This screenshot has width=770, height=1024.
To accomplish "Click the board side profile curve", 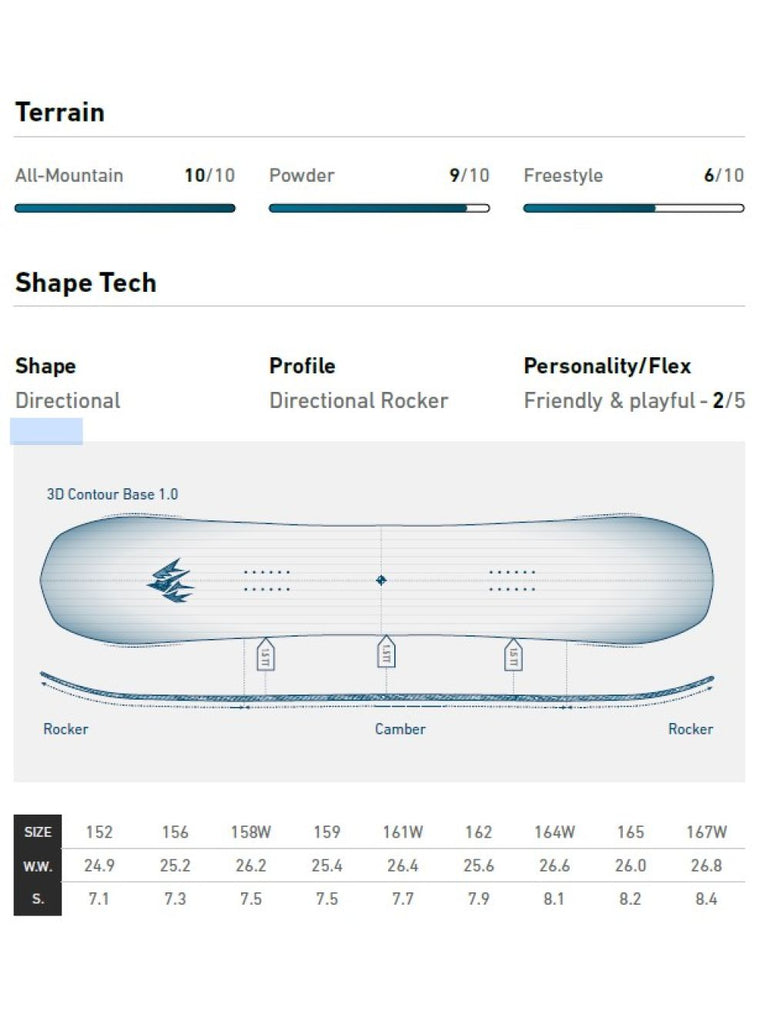I will pos(377,690).
